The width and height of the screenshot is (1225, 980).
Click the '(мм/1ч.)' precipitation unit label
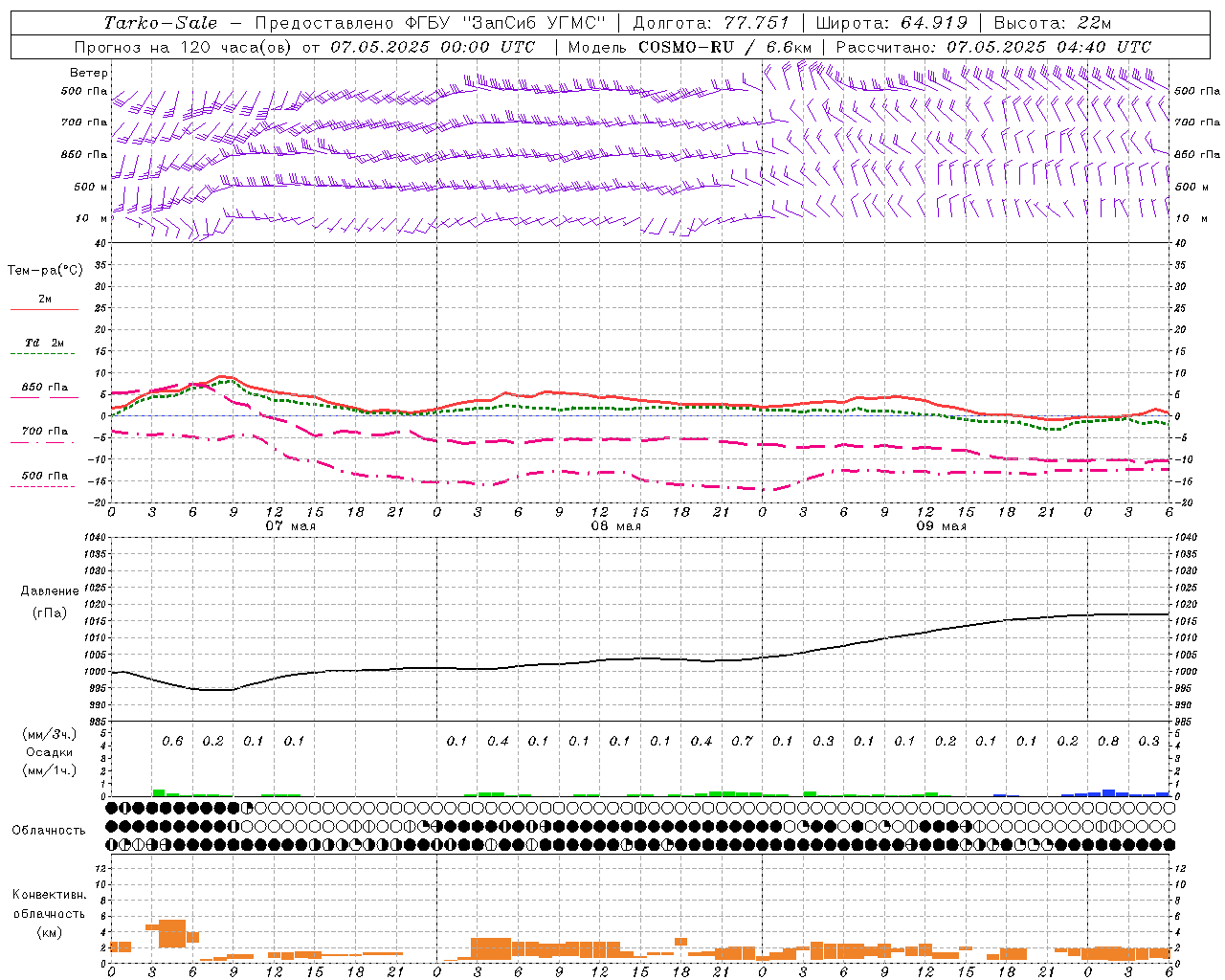point(50,770)
